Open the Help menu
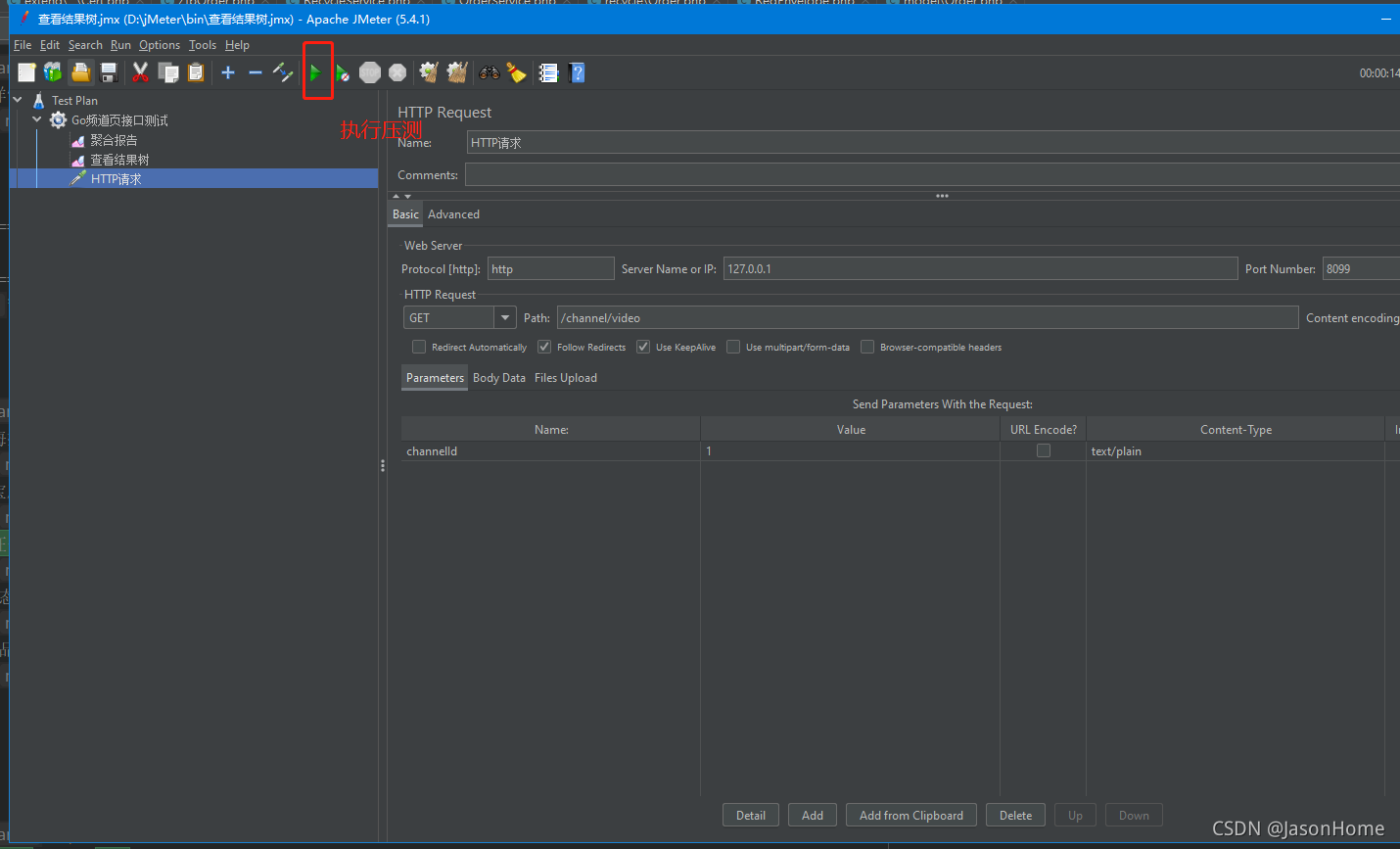The height and width of the screenshot is (849, 1400). tap(237, 45)
